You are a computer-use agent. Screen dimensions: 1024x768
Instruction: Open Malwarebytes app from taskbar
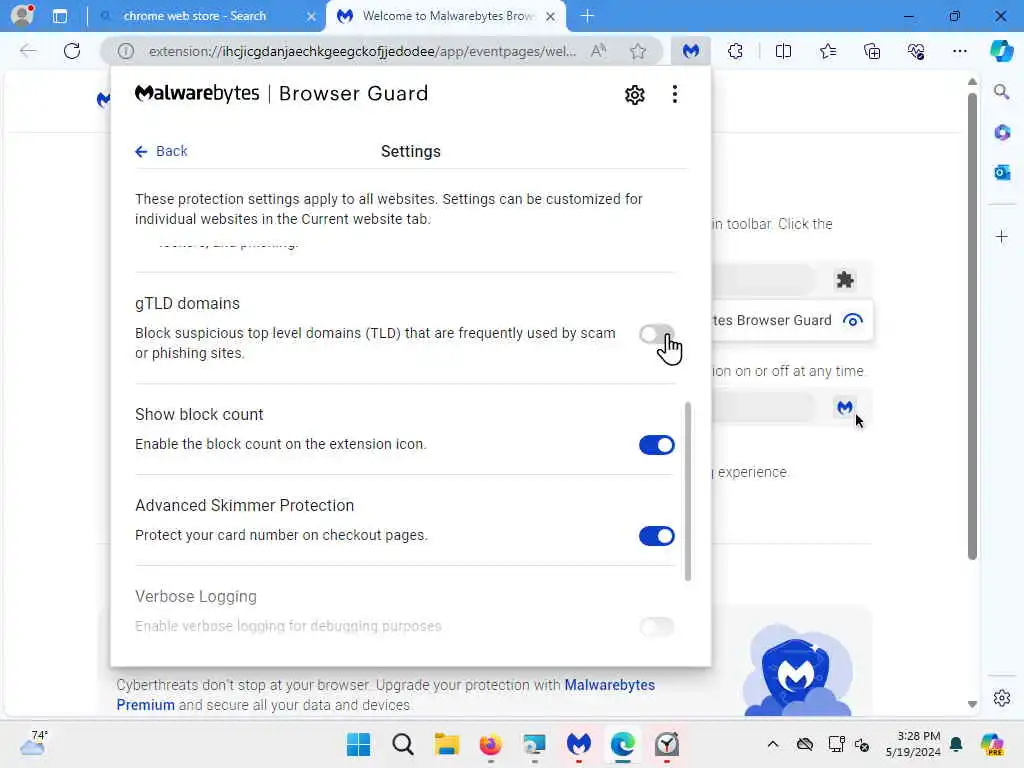pyautogui.click(x=579, y=744)
